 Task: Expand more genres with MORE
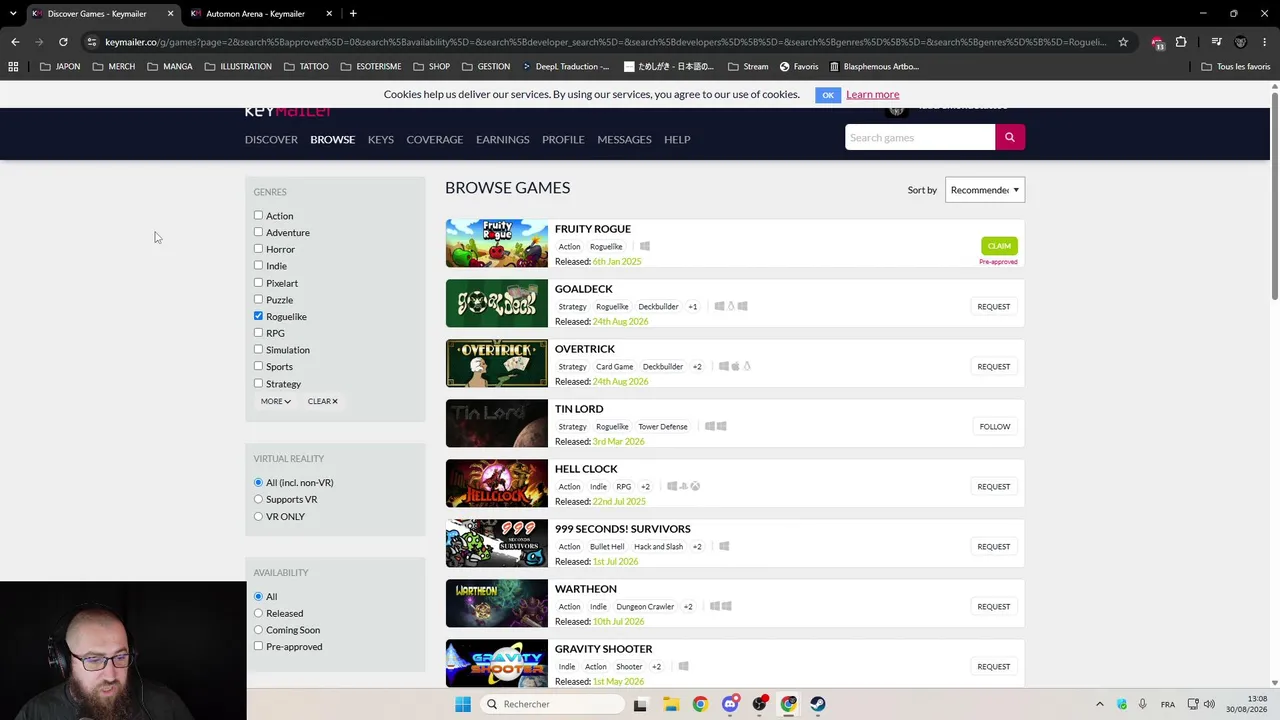(x=275, y=401)
